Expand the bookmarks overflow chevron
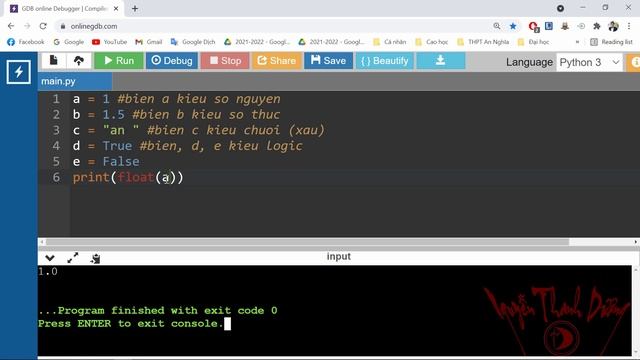This screenshot has height=360, width=640. coord(577,42)
